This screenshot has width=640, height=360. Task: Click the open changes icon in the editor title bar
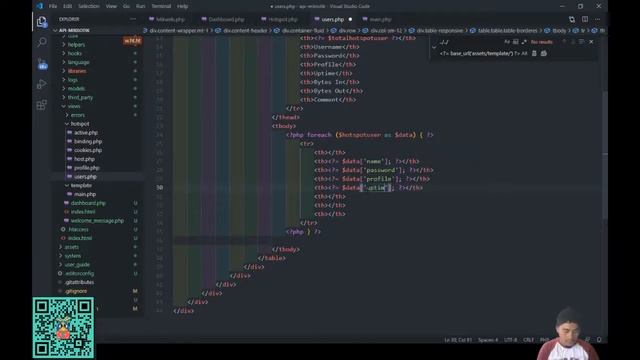tap(572, 19)
